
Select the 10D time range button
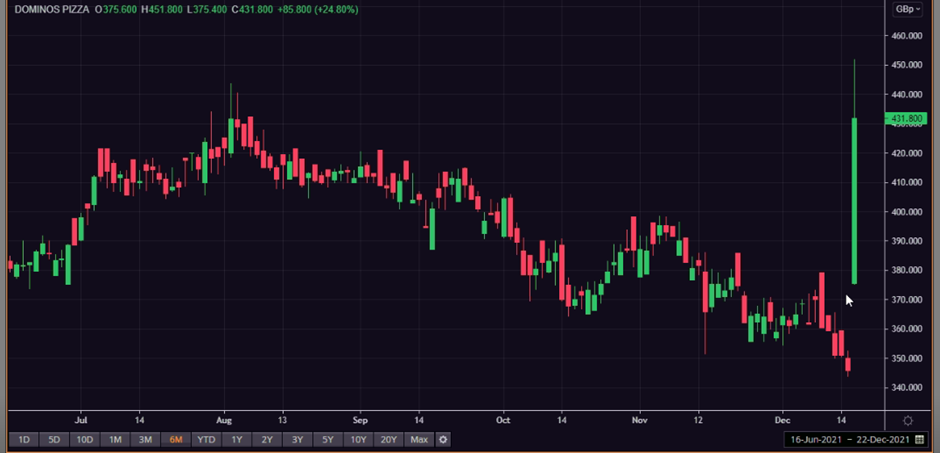click(x=85, y=440)
